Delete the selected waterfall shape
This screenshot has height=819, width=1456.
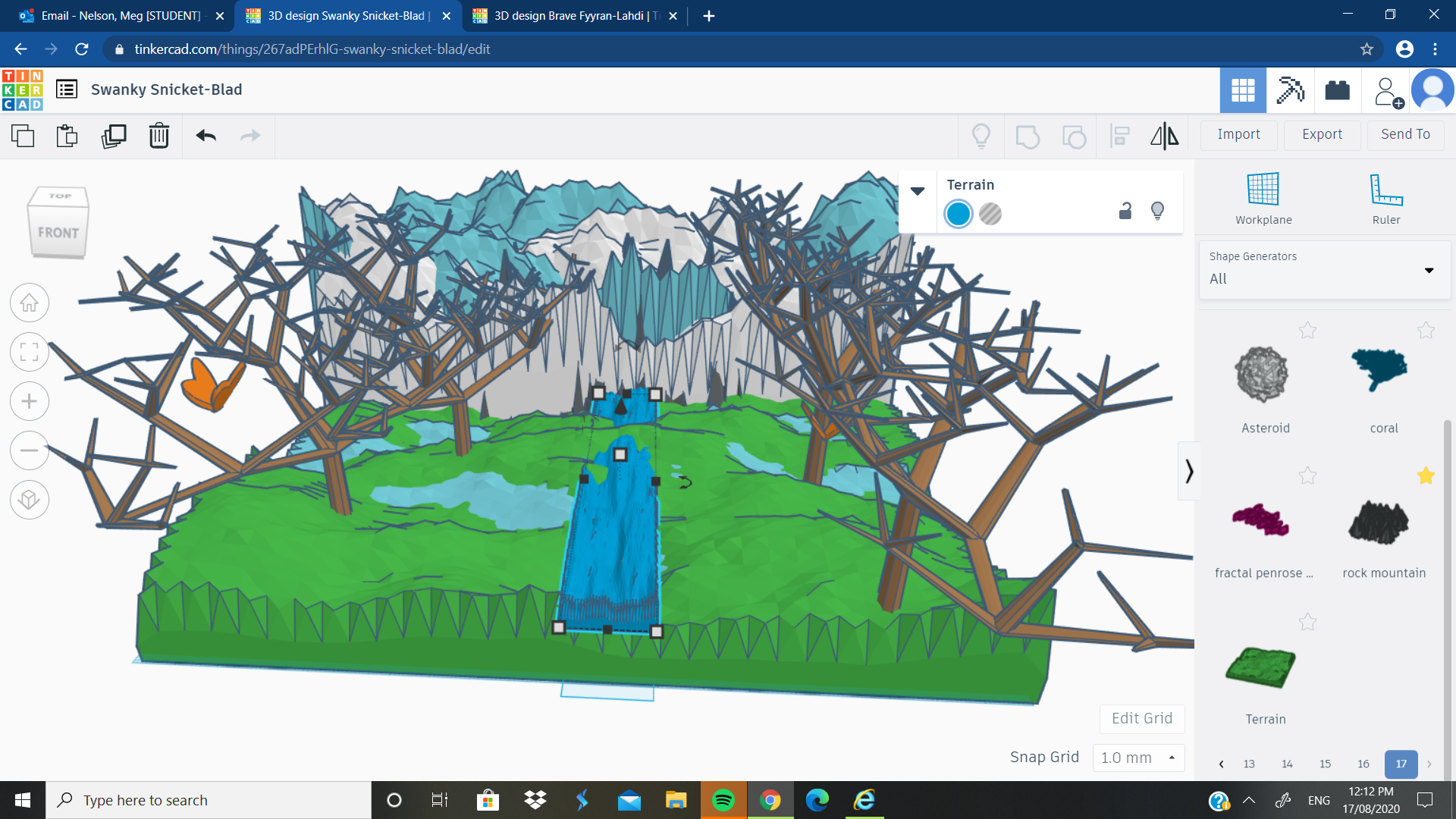click(158, 136)
